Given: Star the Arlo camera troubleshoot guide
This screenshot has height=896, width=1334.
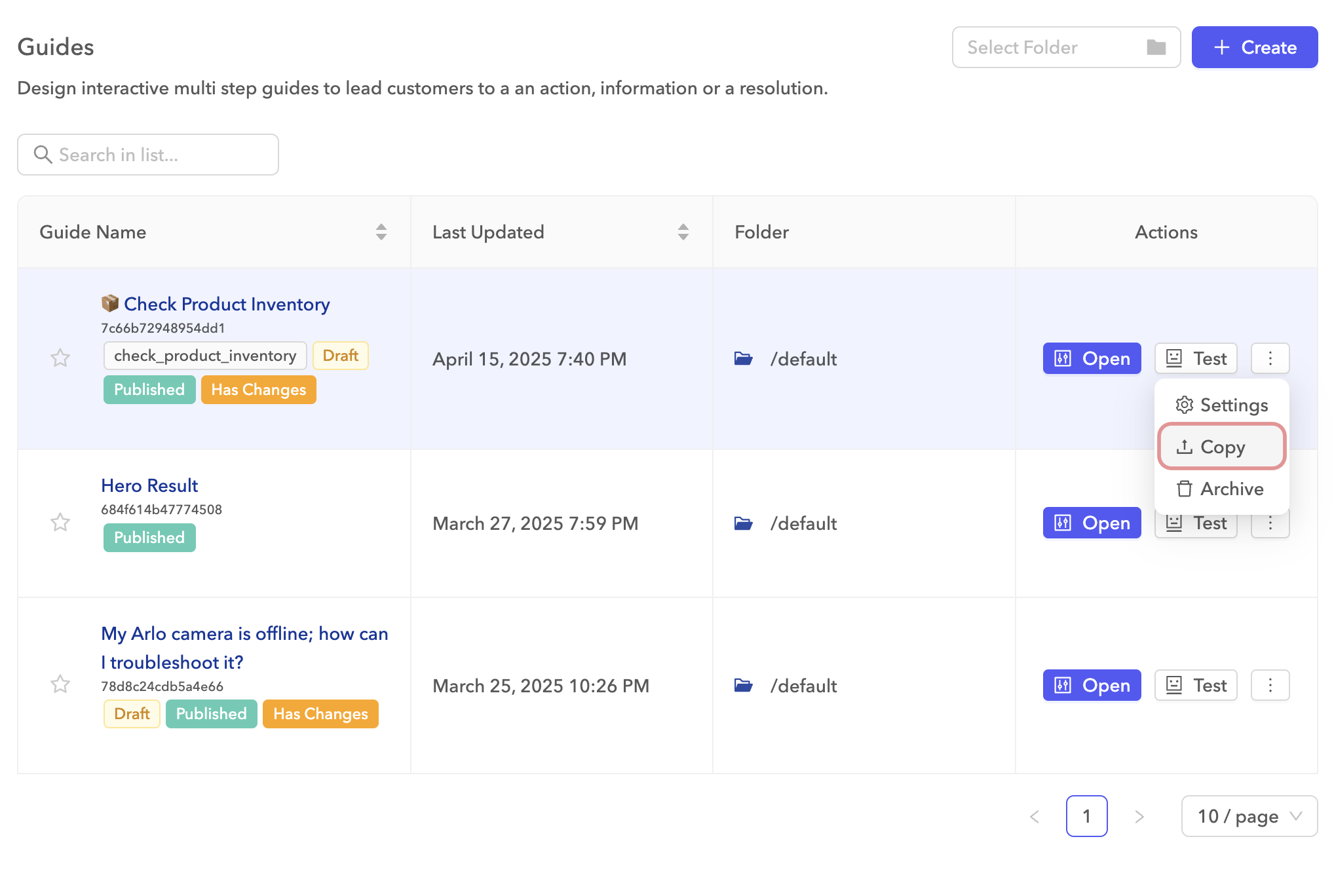Looking at the screenshot, I should 60,684.
